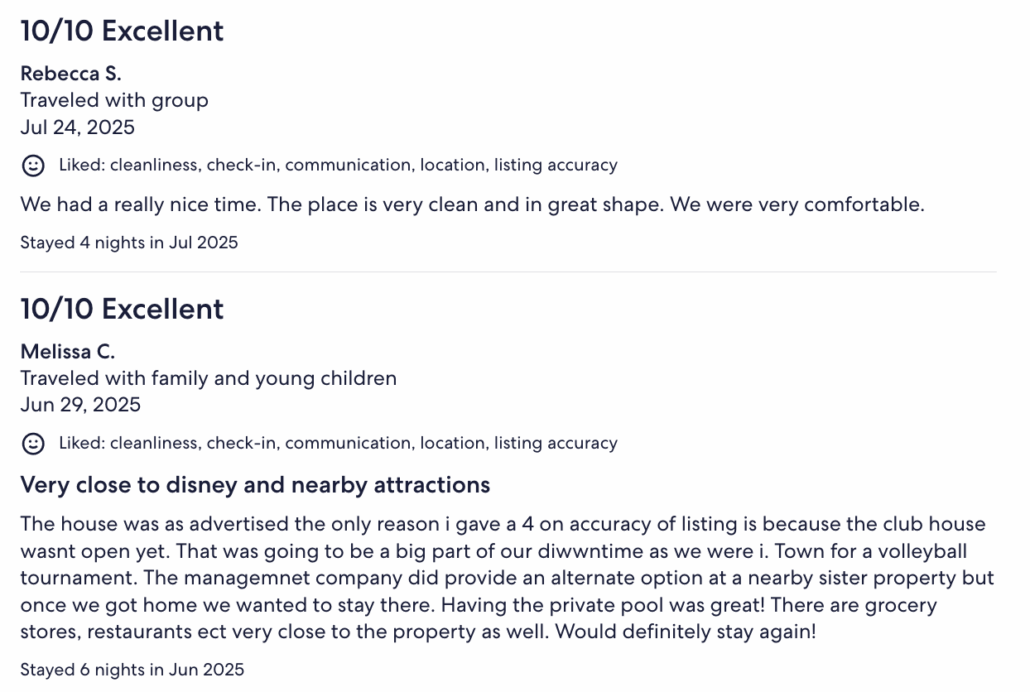Screen dimensions: 1030x692
Task: Click reviewer name Melissa C.
Action: [x=68, y=352]
